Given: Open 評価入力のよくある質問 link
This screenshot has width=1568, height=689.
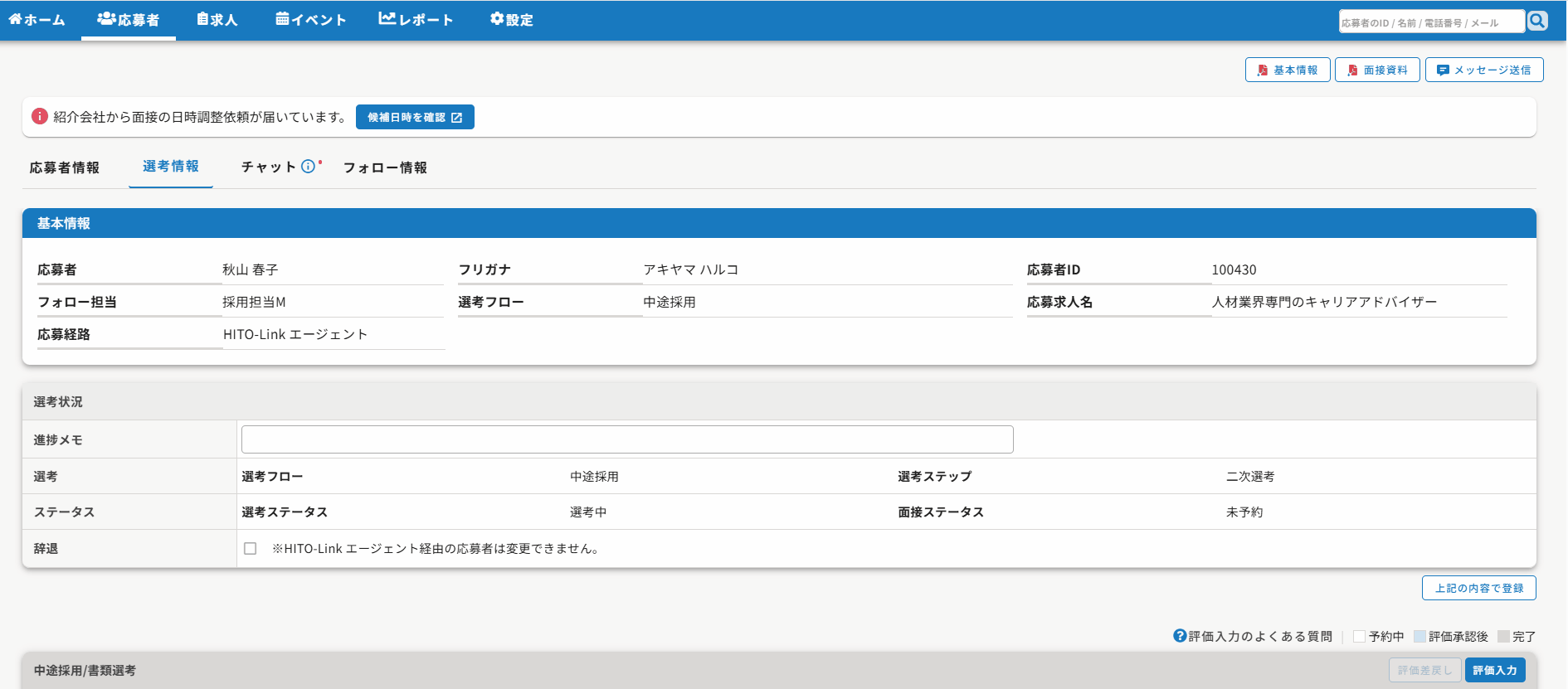Looking at the screenshot, I should coord(1260,636).
